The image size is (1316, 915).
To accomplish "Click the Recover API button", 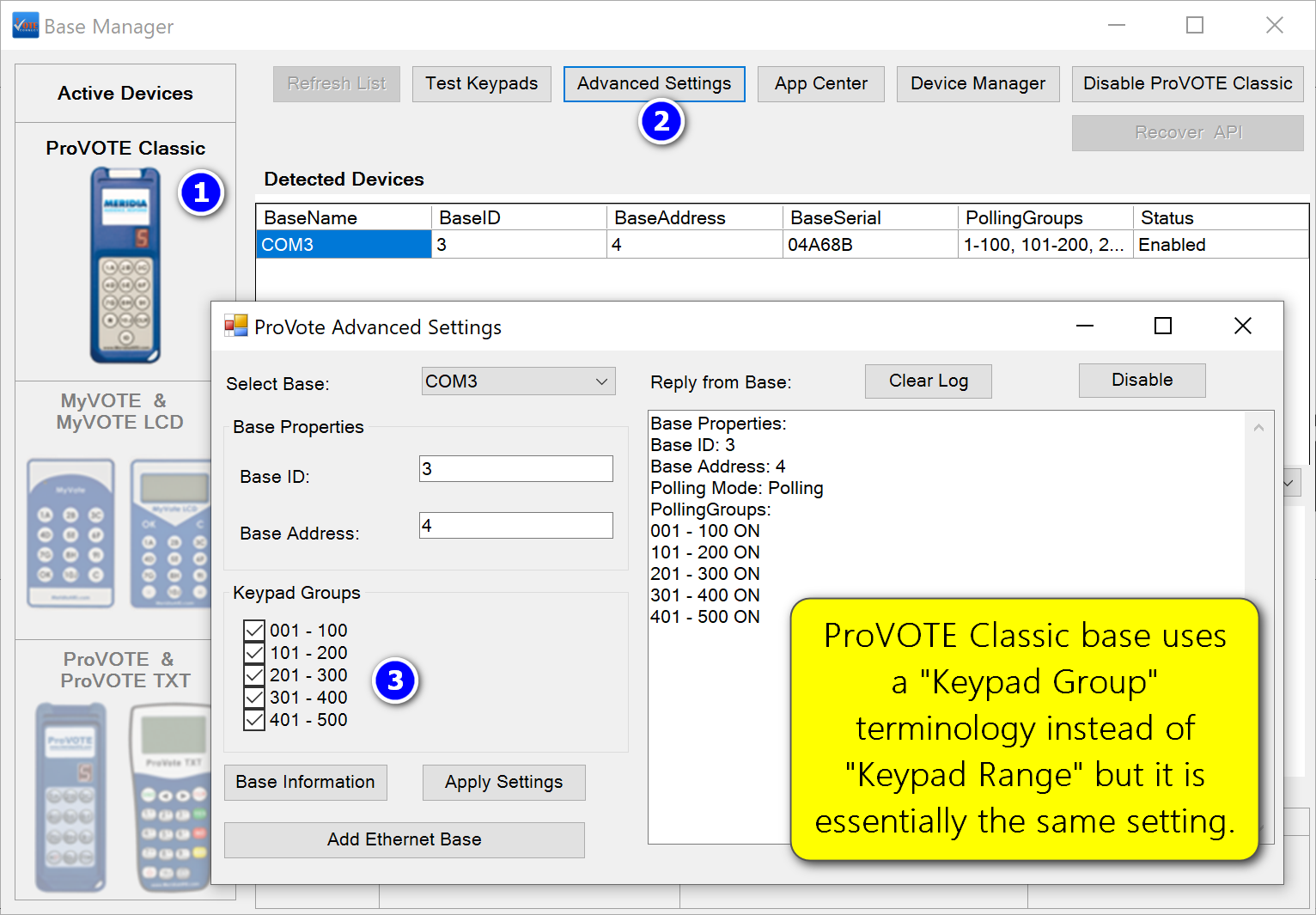I will click(1188, 132).
